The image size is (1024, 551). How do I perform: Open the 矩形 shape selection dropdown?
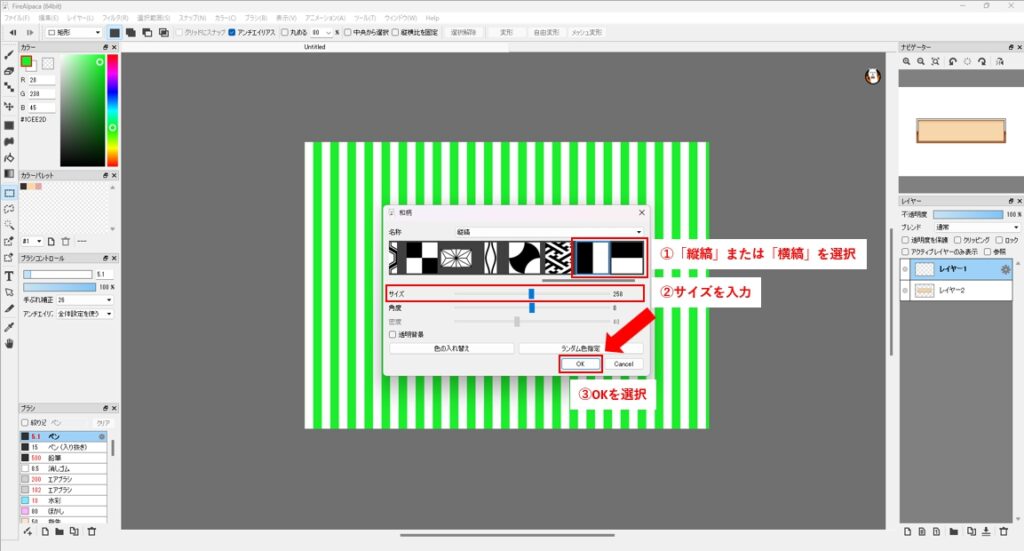74,32
